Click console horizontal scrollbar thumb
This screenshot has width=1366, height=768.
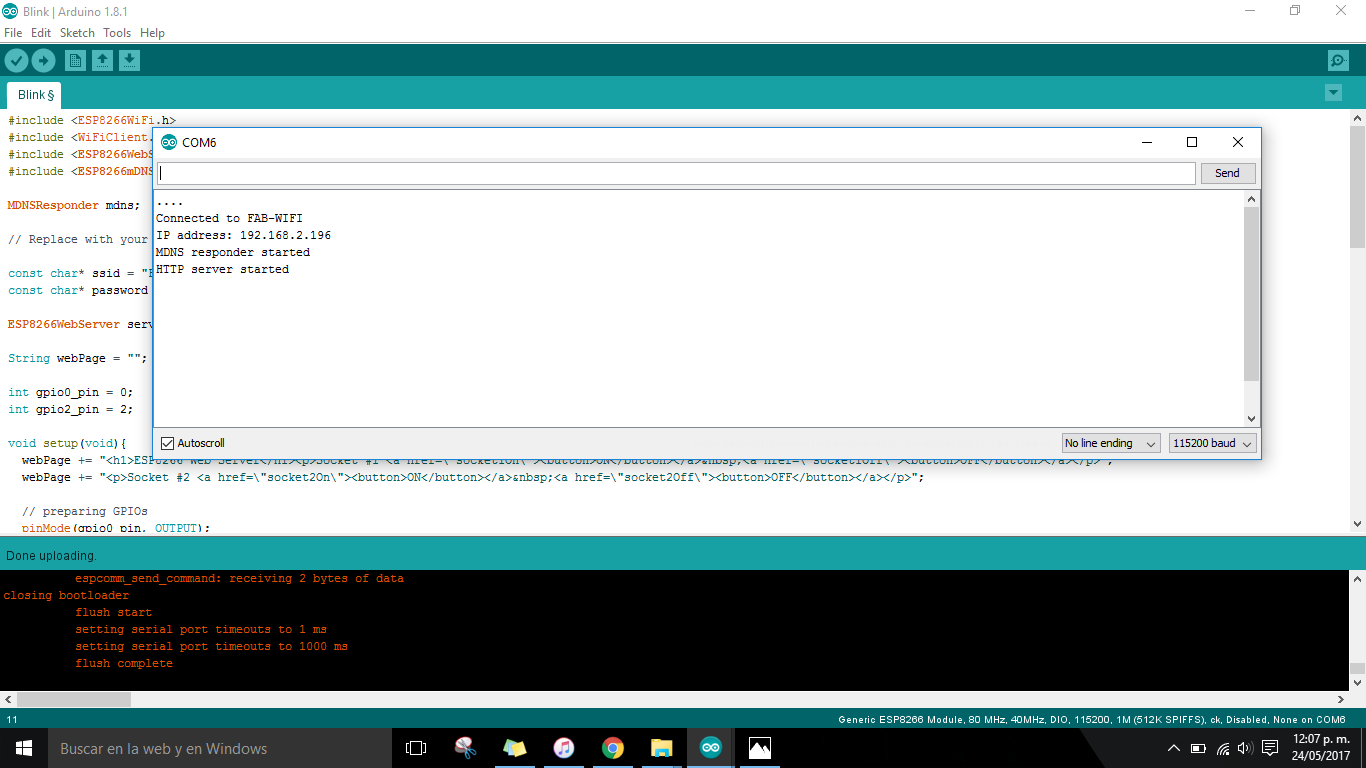click(74, 700)
